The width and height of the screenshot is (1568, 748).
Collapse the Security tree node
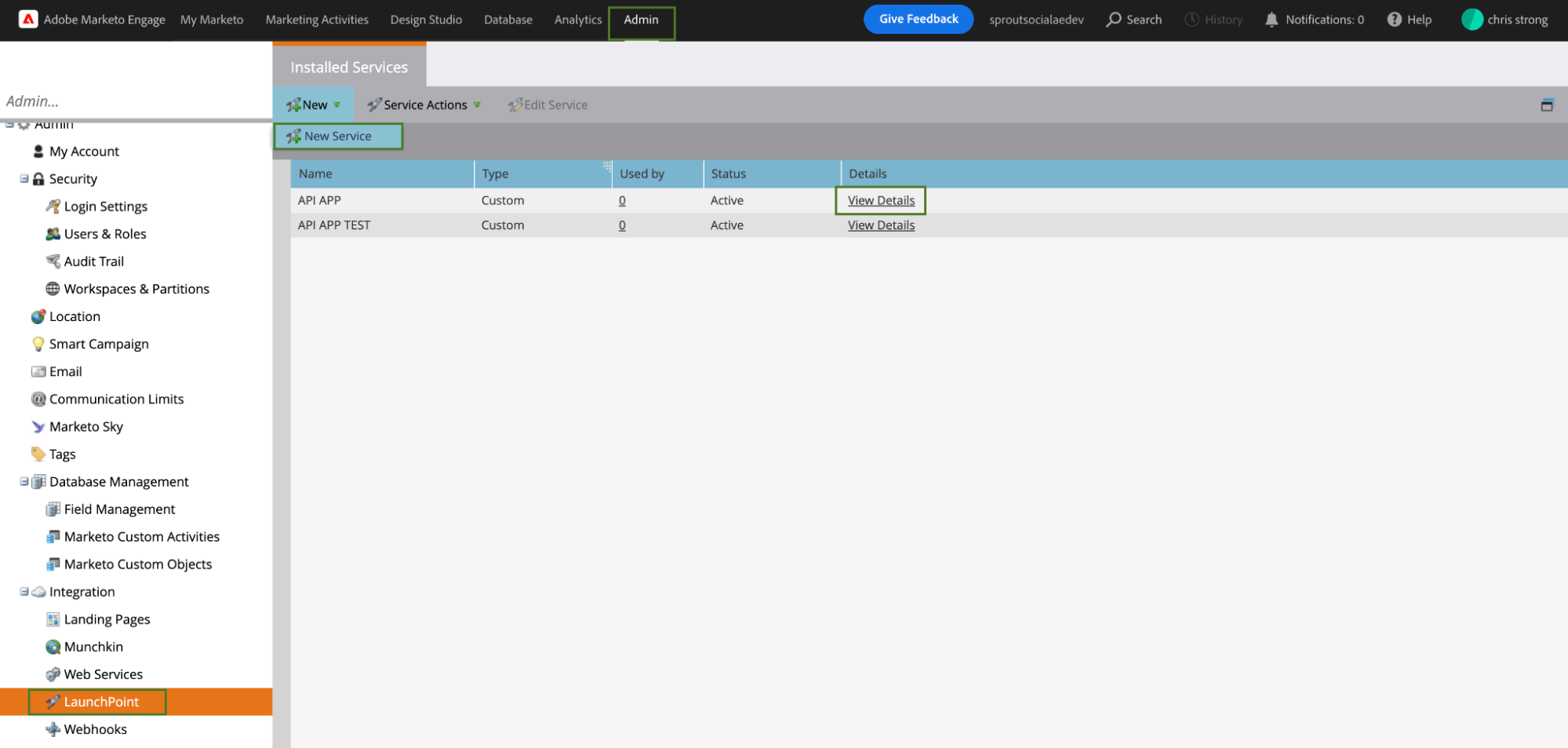coord(24,179)
